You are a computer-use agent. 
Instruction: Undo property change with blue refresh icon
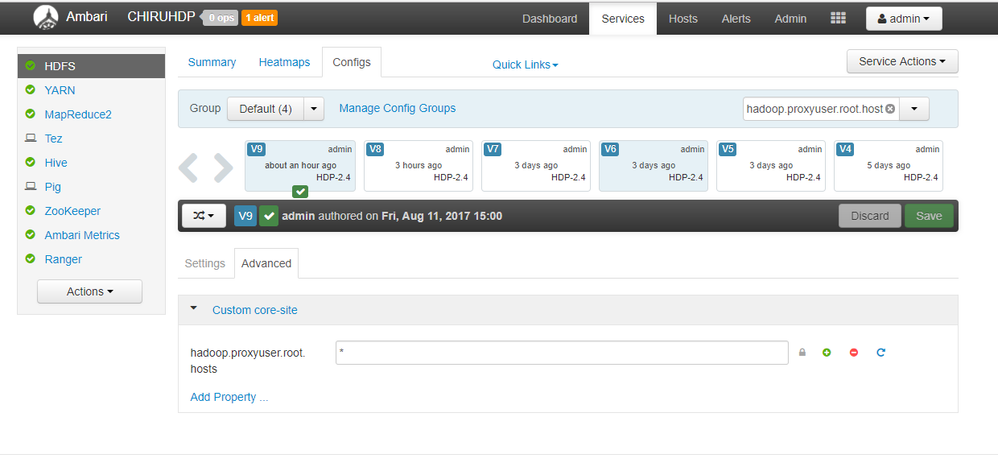881,352
